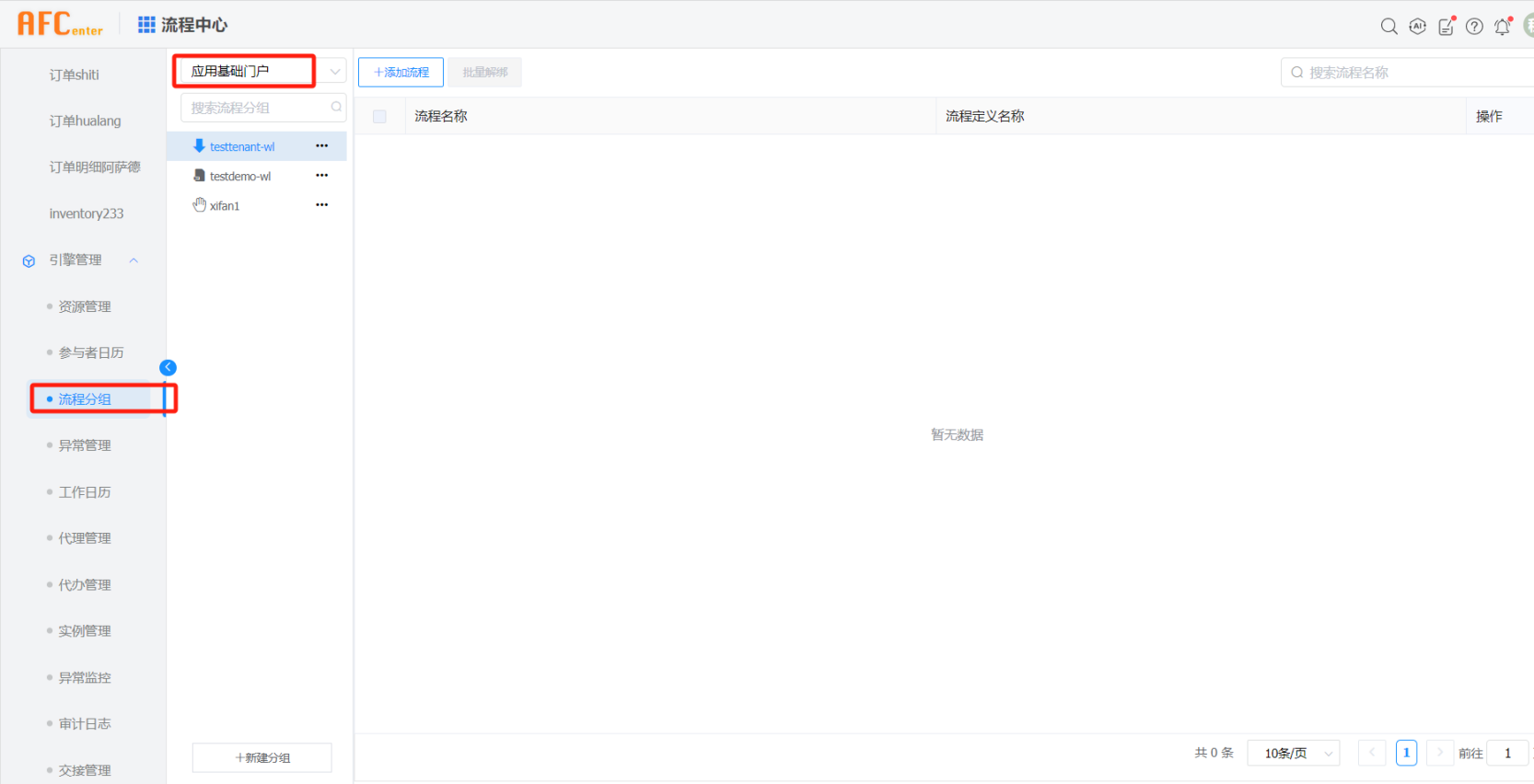1534x784 pixels.
Task: Open the notification bell icon
Action: (1503, 27)
